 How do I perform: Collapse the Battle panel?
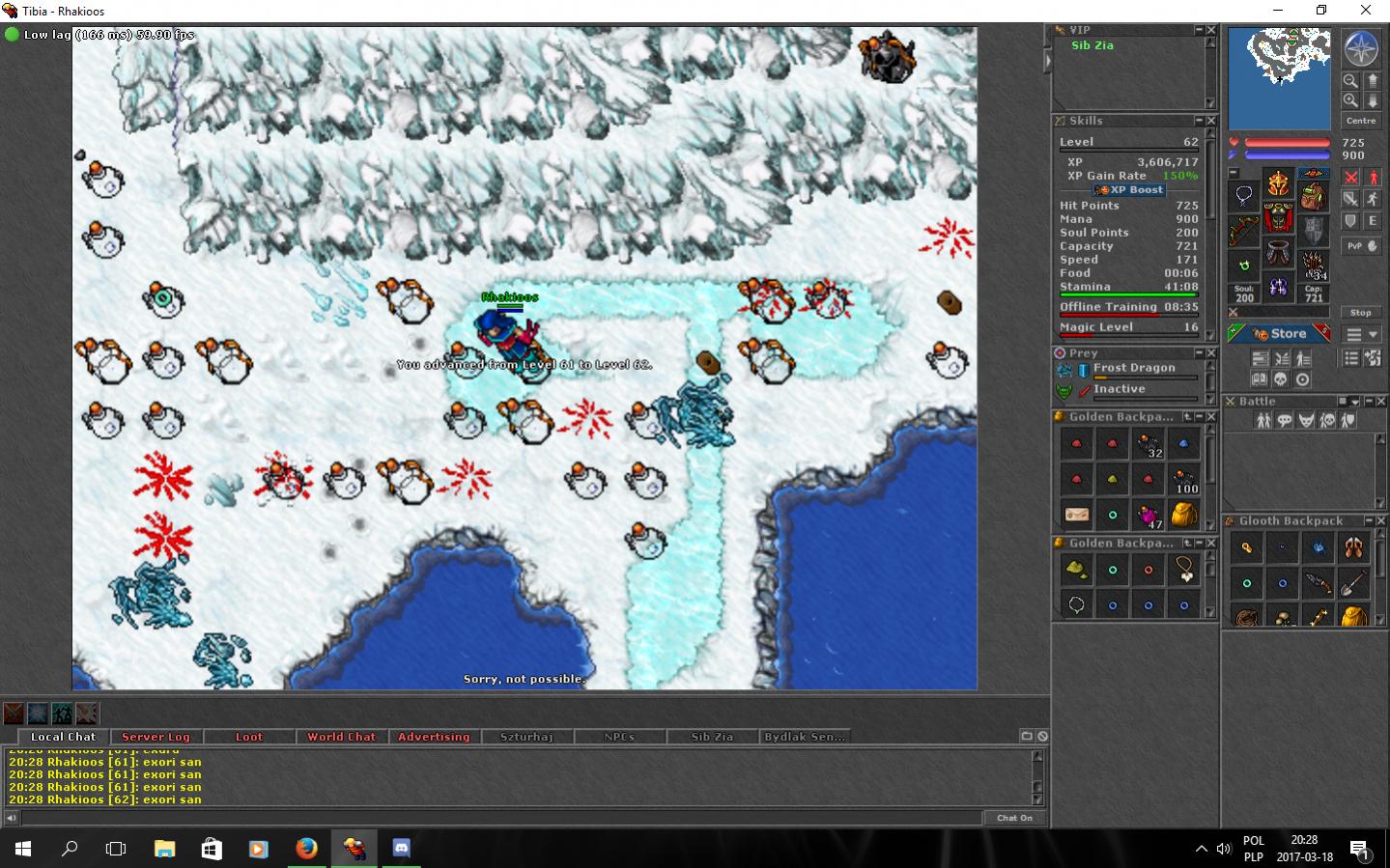(1368, 401)
